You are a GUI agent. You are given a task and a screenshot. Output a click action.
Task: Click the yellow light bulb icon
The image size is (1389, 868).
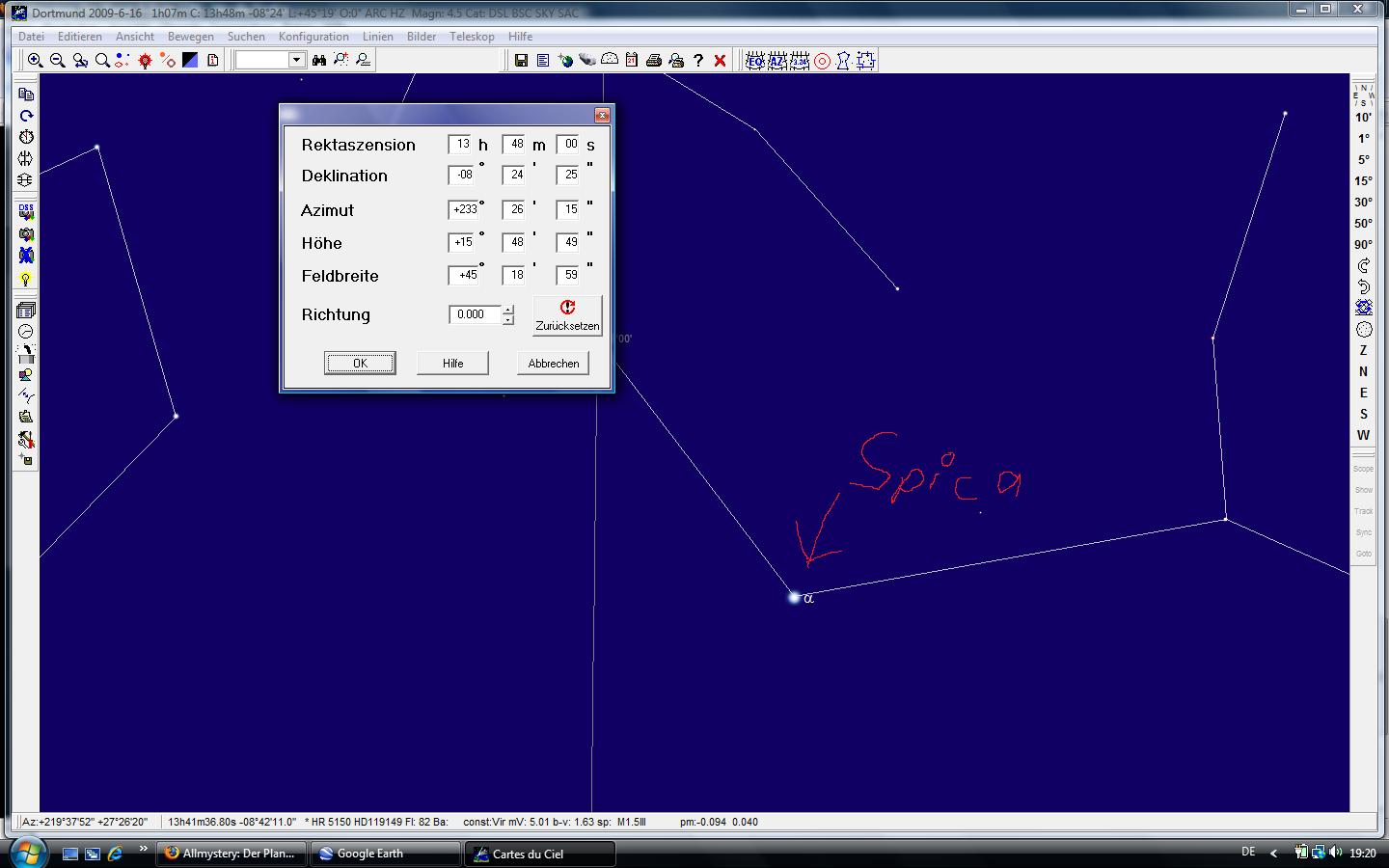coord(26,279)
